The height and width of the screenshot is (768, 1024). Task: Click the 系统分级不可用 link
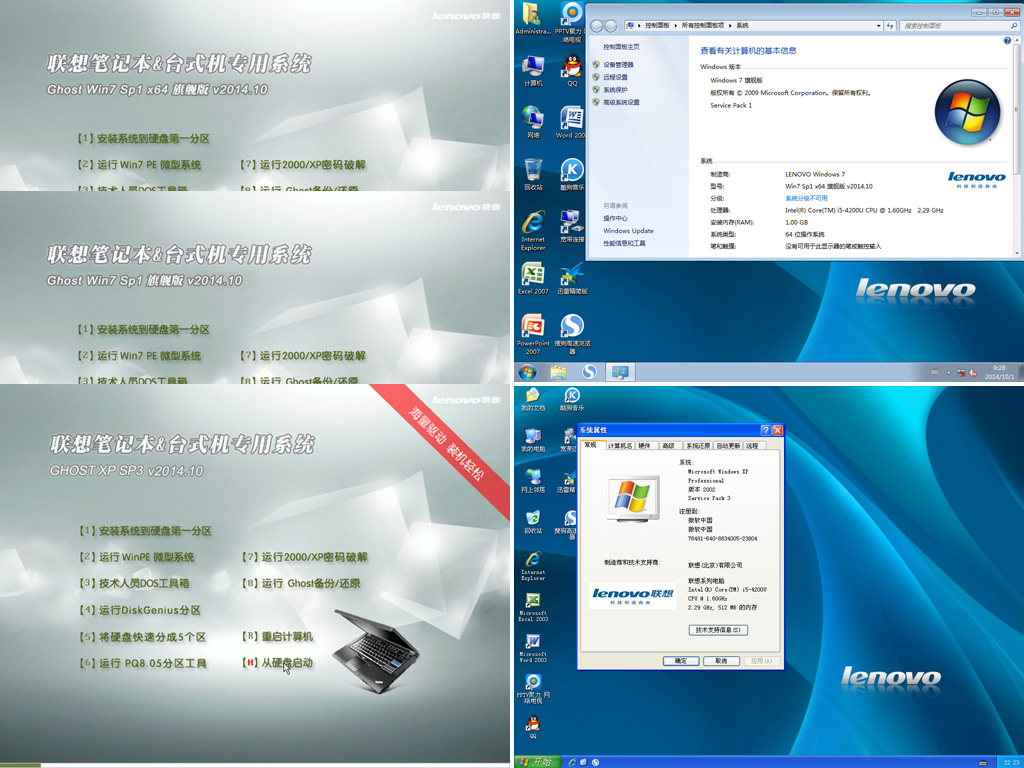click(806, 198)
